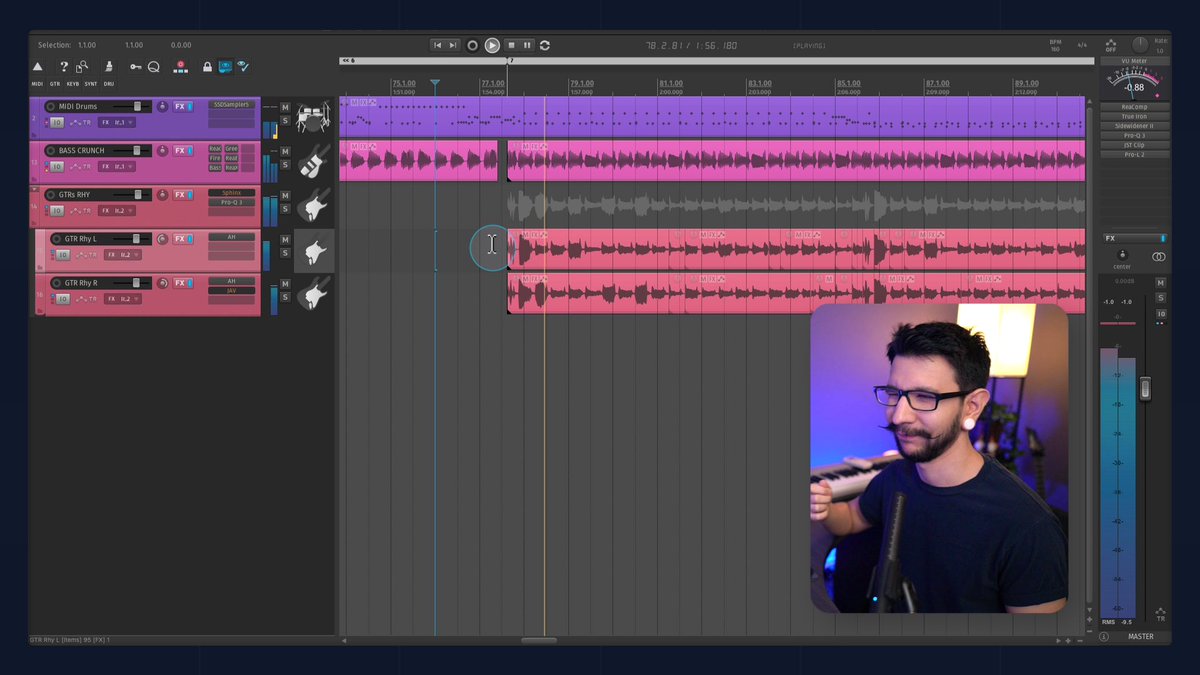Open the ReaComp master effect

coord(1134,107)
